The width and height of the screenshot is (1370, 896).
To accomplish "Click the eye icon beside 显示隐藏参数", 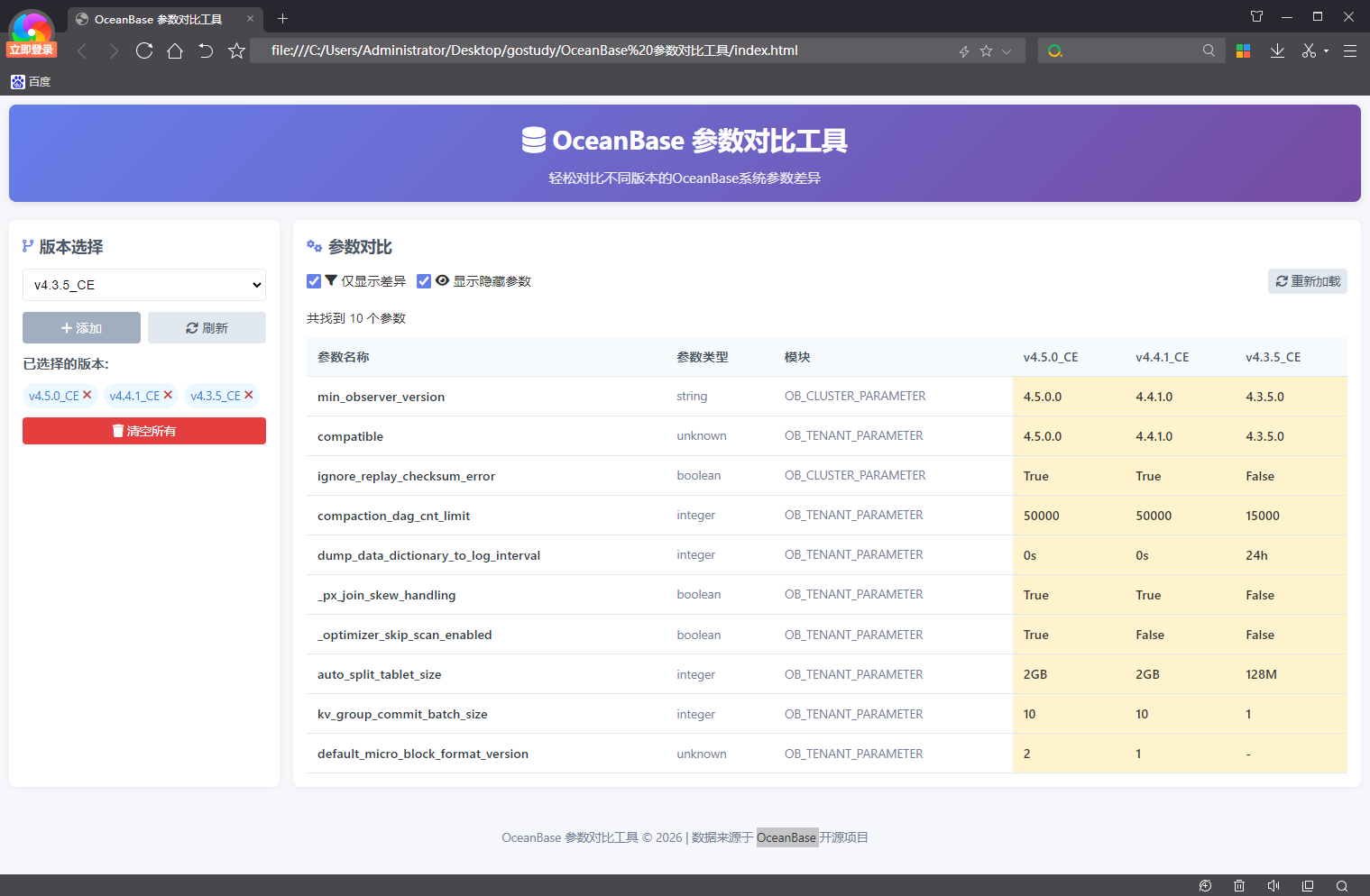I will [442, 281].
